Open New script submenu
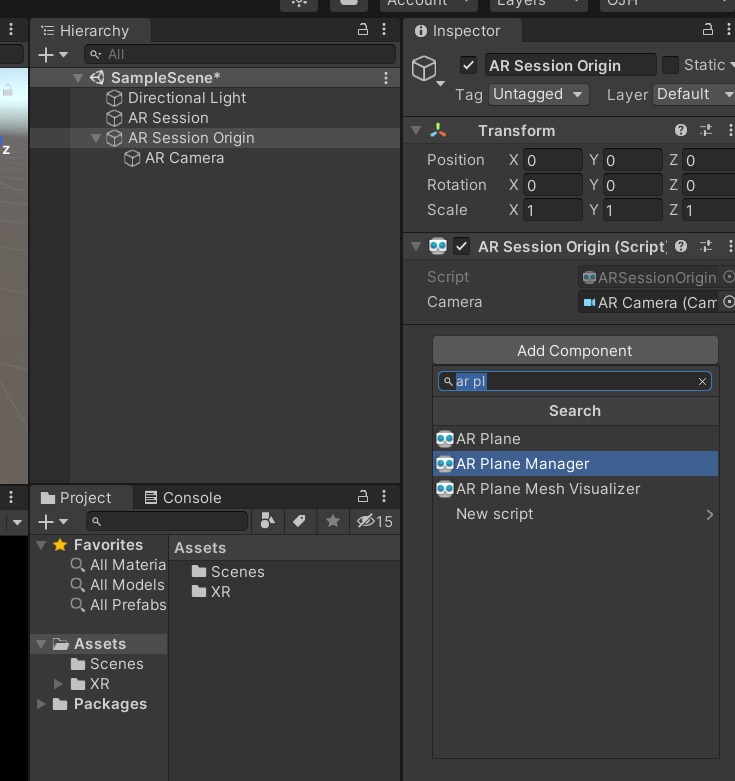 [575, 514]
